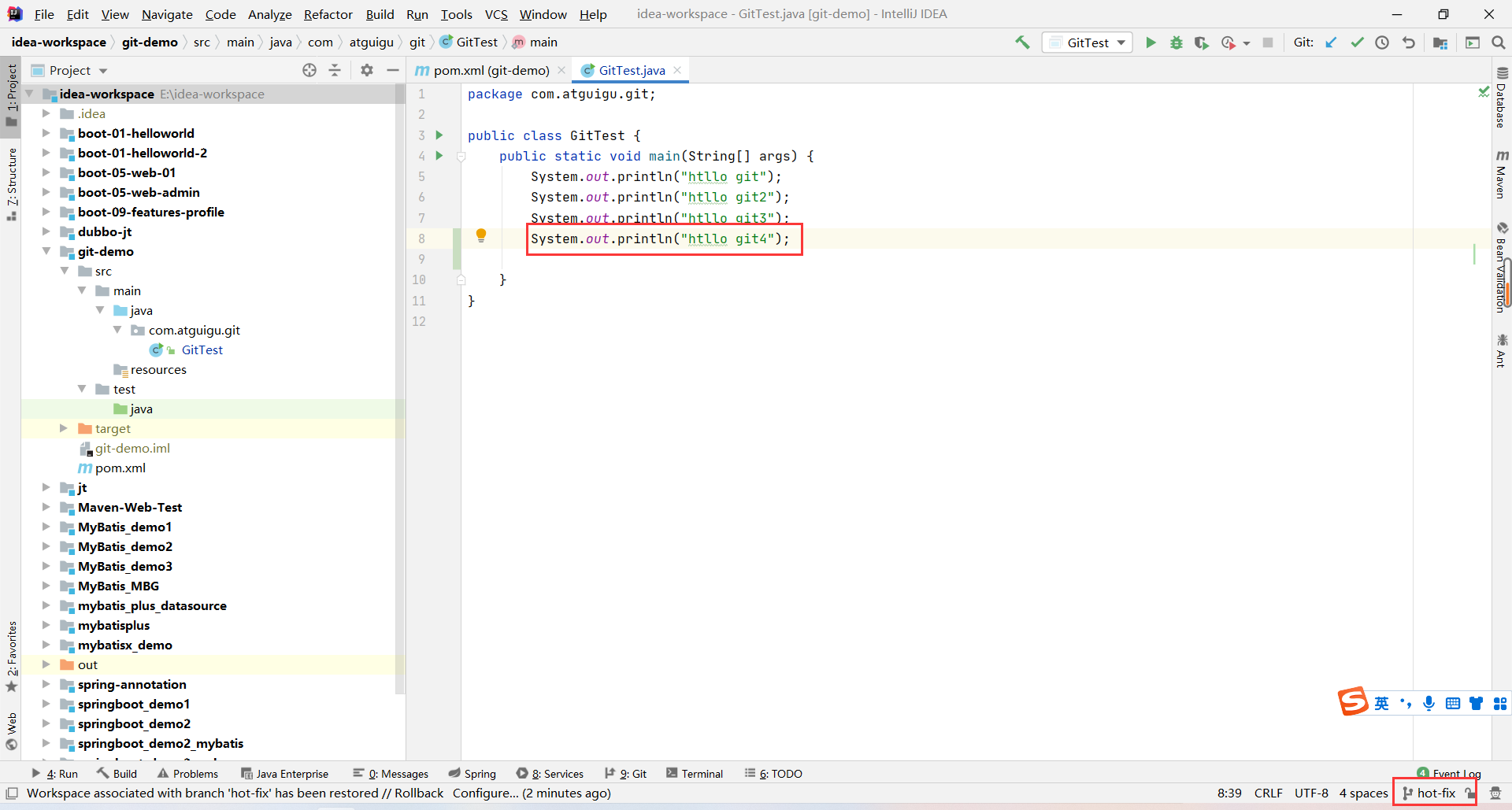Start debugging with the bug icon
This screenshot has width=1512, height=810.
tap(1176, 43)
